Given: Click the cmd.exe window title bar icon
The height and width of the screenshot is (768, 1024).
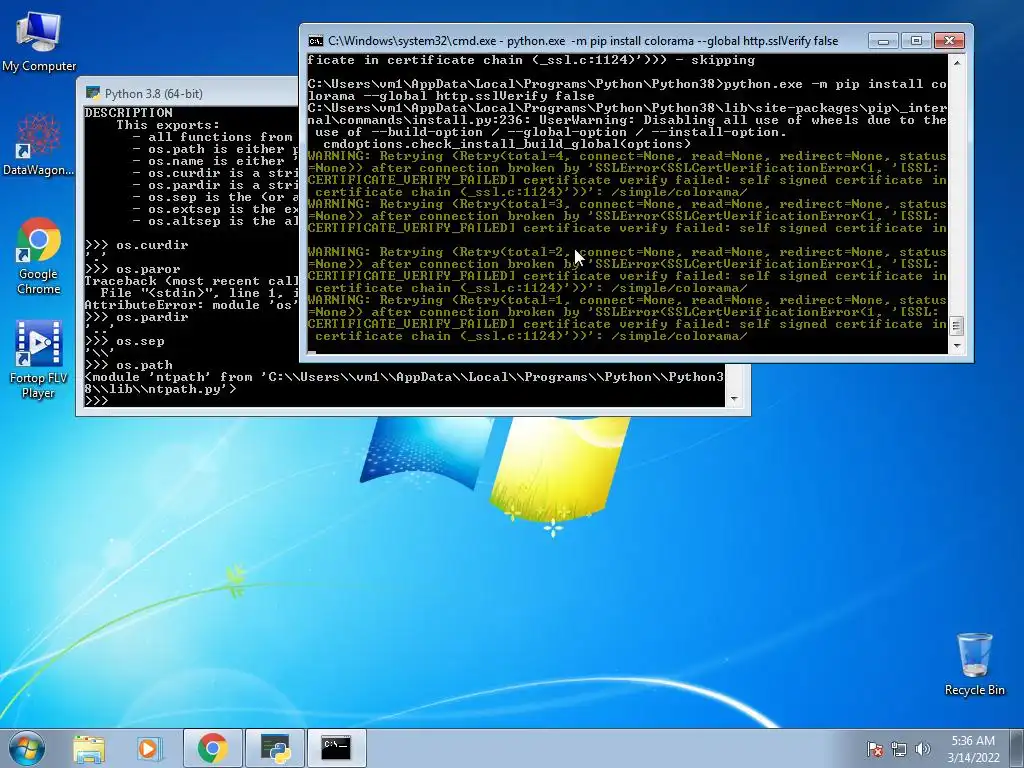Looking at the screenshot, I should [315, 41].
